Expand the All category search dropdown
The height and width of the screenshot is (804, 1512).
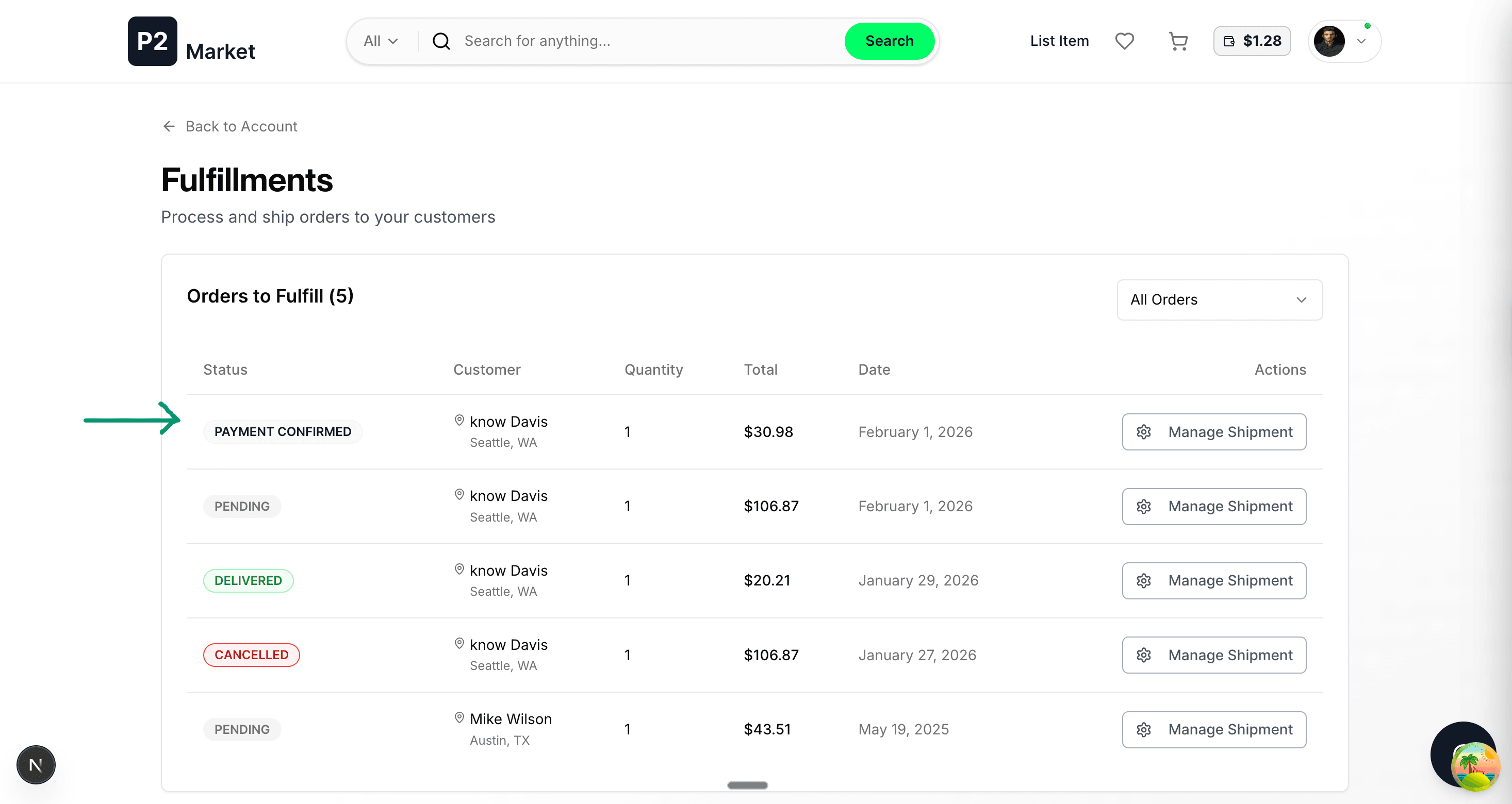381,41
